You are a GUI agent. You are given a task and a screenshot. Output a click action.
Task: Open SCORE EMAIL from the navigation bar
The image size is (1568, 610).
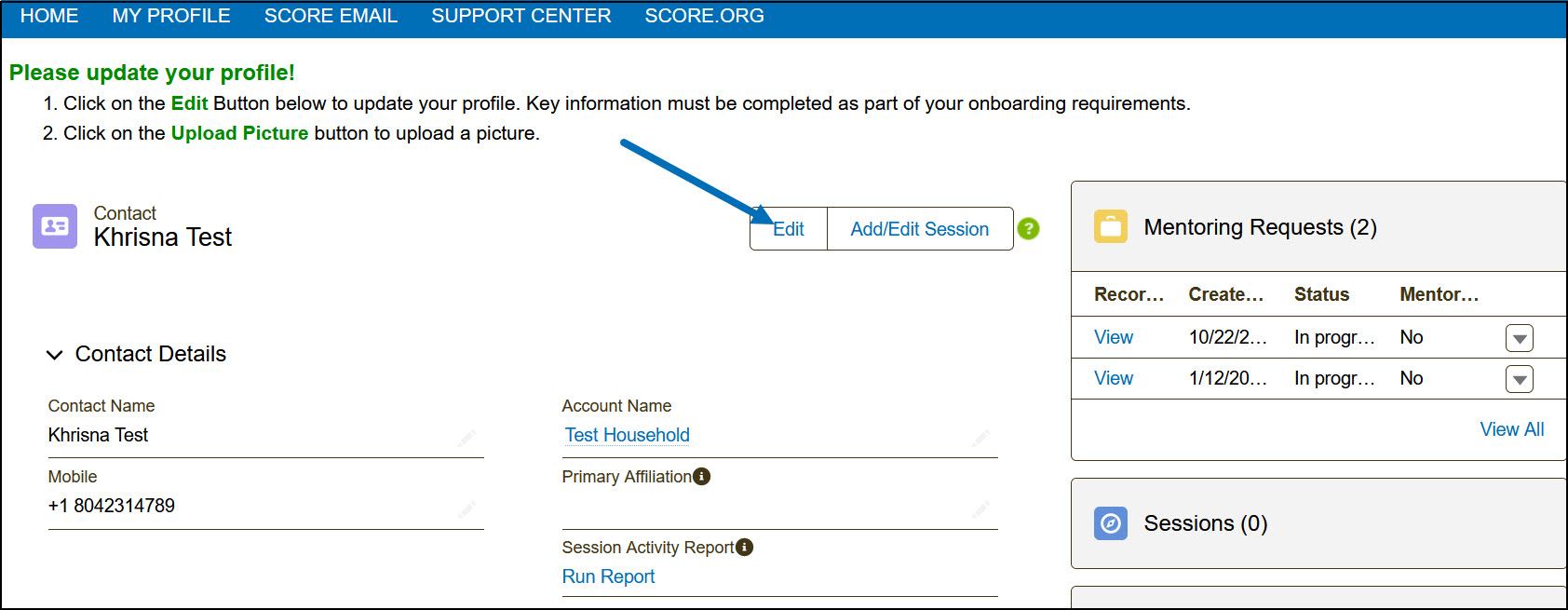coord(331,16)
